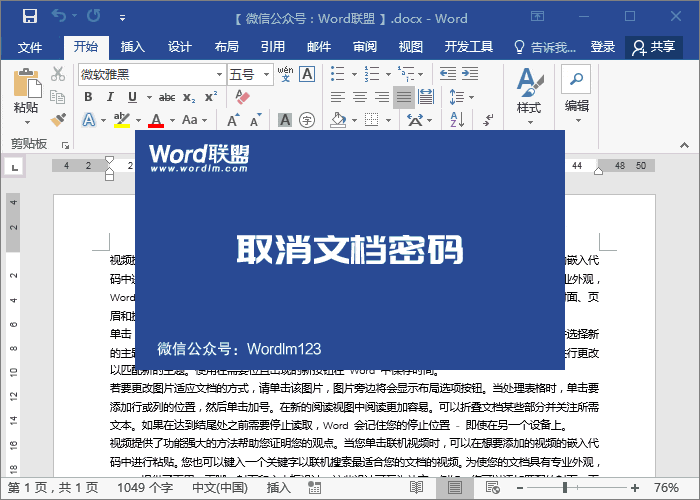Open the 引用 ribbon tab
This screenshot has height=500, width=700.
[273, 46]
